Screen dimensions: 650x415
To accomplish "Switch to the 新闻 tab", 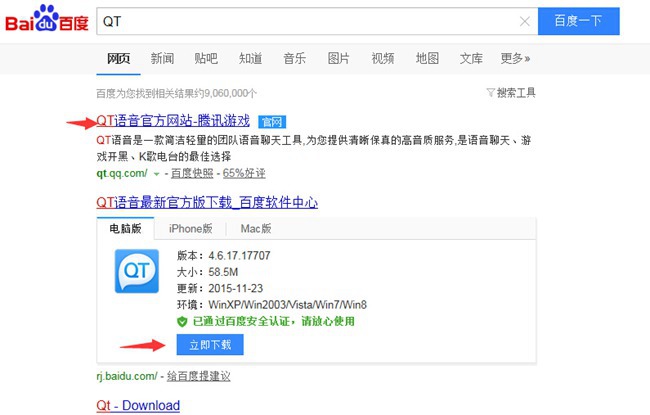I will click(162, 58).
